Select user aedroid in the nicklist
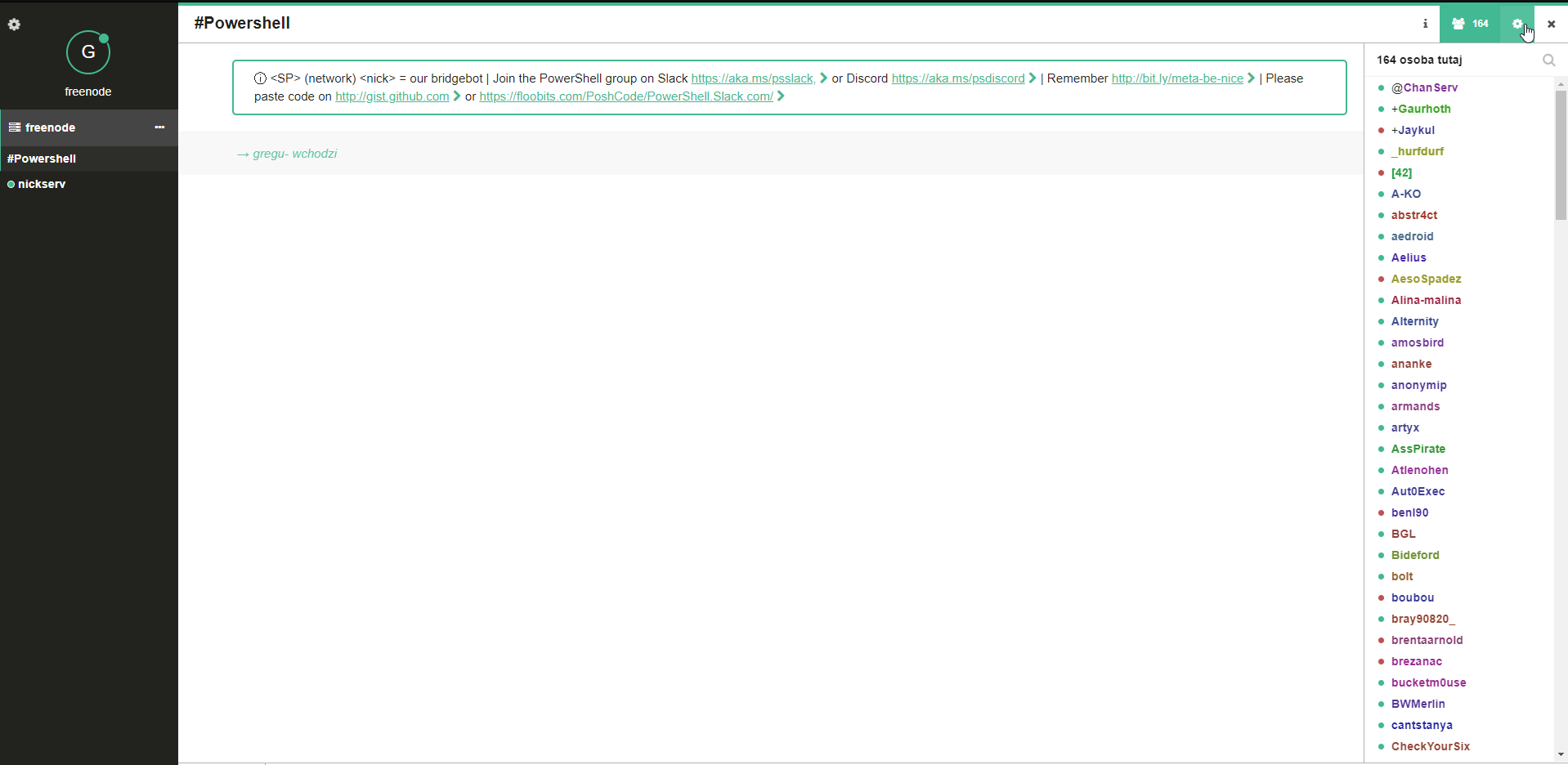Screen dimensions: 1568x765 pos(1413,236)
